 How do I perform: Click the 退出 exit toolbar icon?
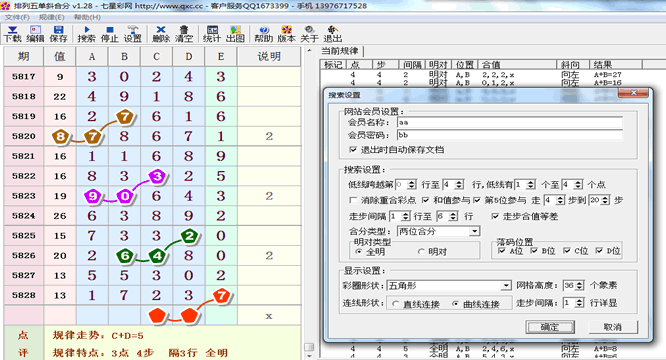click(333, 34)
